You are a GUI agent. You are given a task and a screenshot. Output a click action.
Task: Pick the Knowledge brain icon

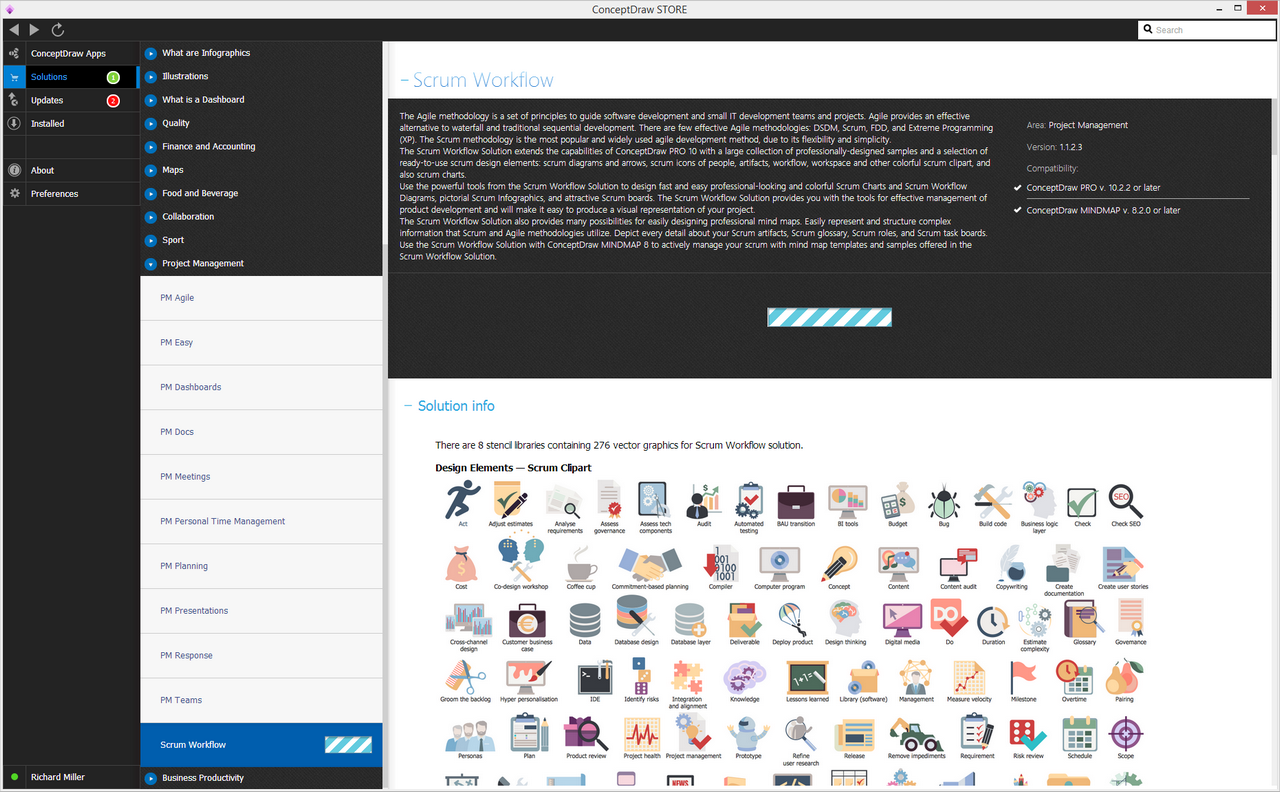point(744,676)
